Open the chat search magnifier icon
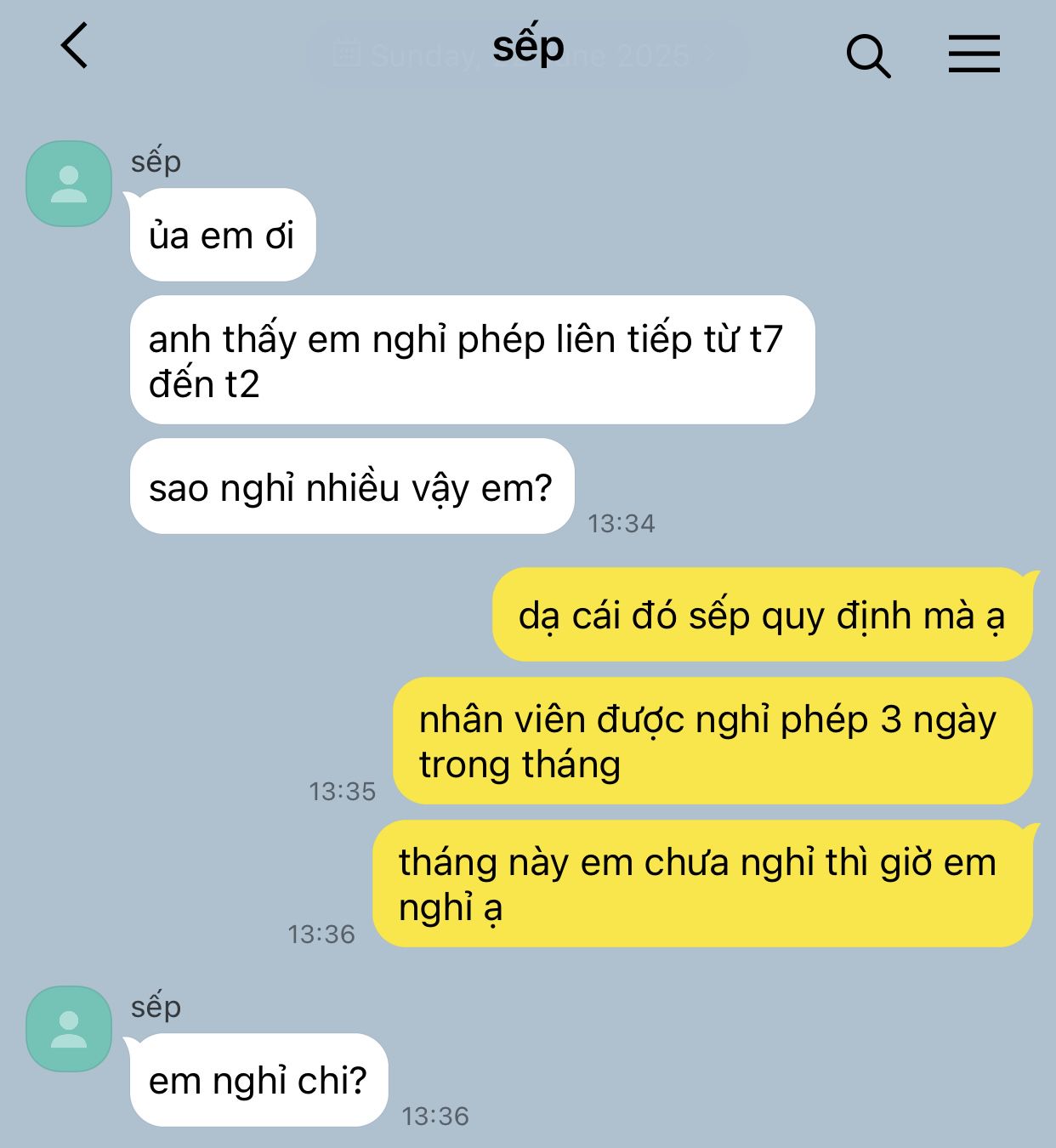The width and height of the screenshot is (1056, 1148). tap(868, 56)
